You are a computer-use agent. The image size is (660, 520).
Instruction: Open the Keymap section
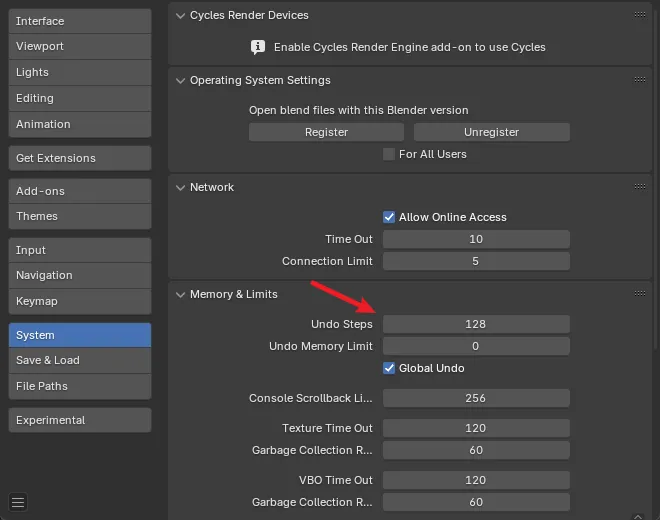[80, 301]
